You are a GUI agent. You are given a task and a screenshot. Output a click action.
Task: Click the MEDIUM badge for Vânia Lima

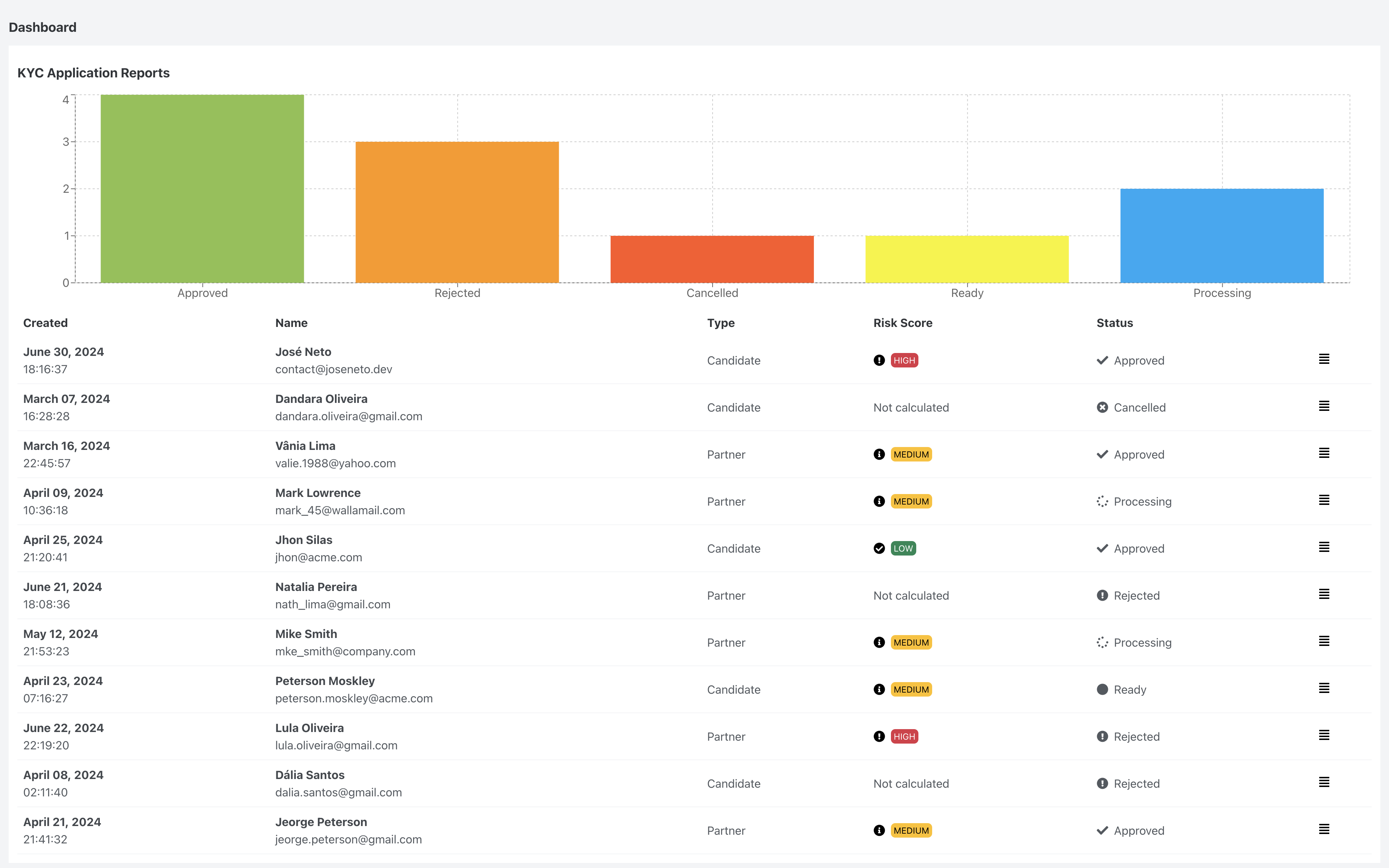click(x=911, y=455)
